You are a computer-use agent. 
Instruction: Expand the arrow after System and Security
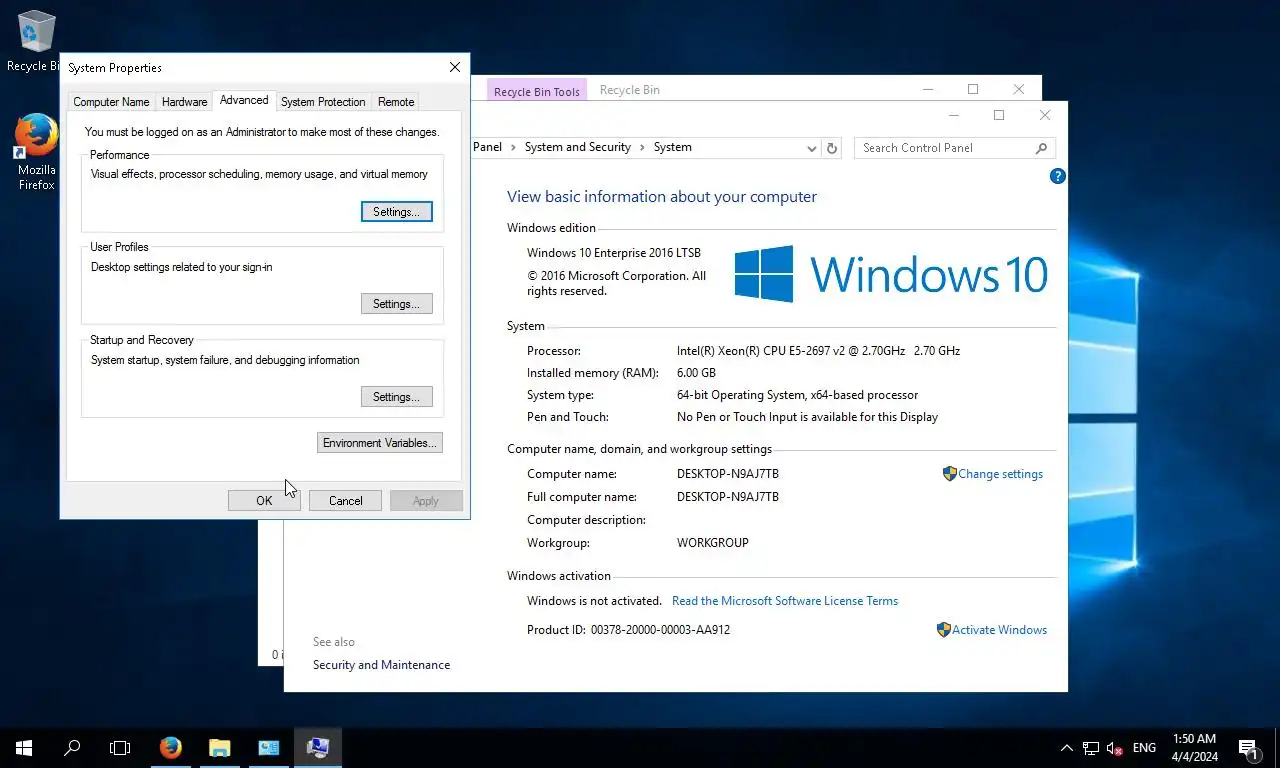(642, 147)
